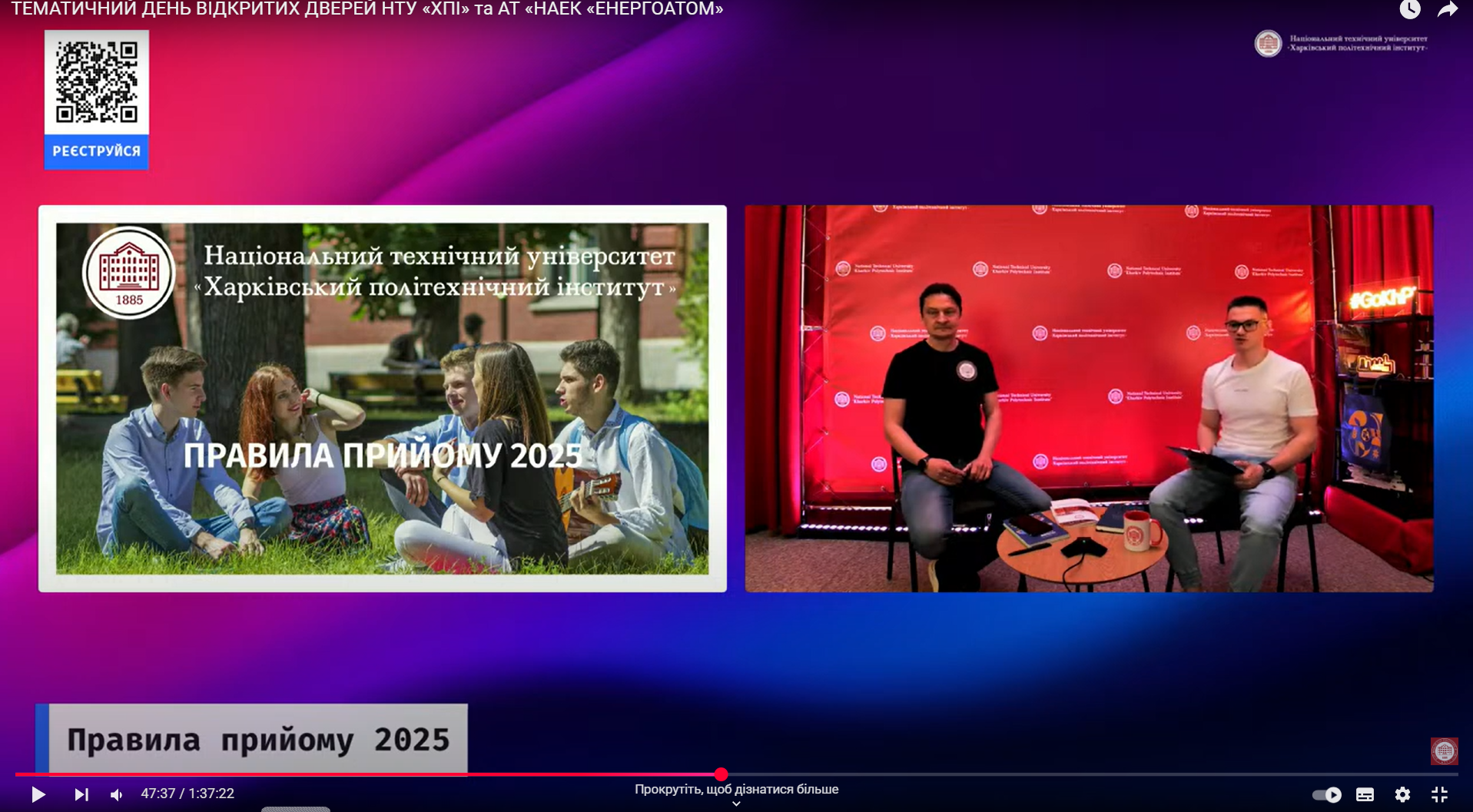Click the QR code in the video

97,81
